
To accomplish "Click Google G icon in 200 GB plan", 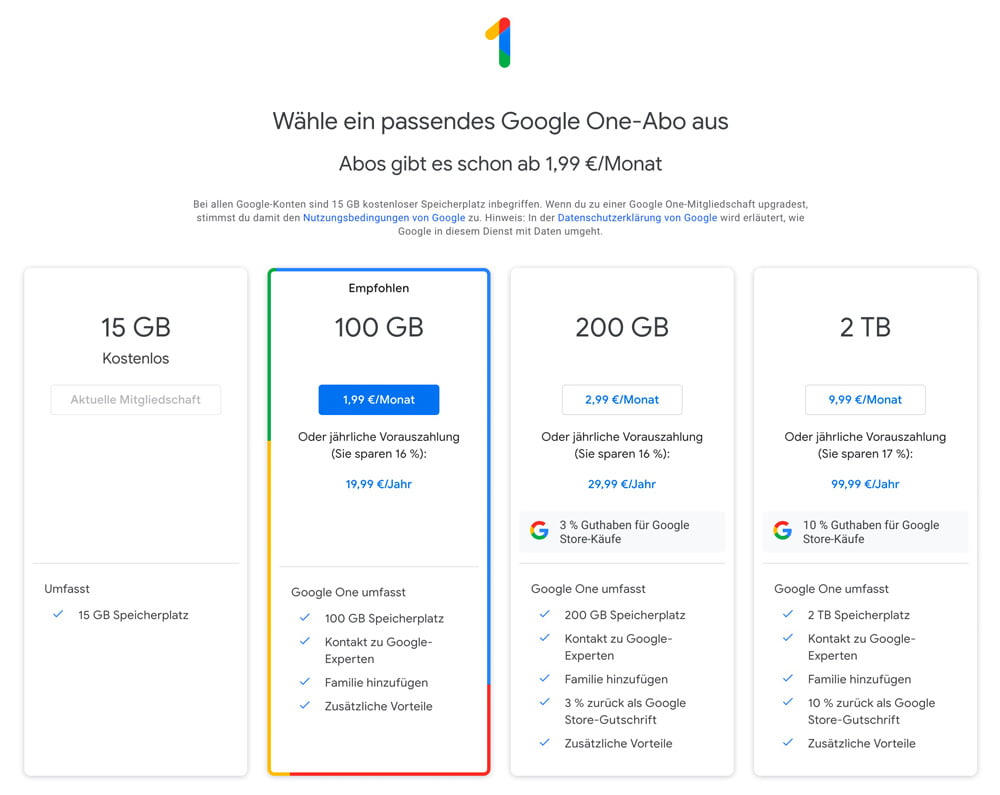I will [x=540, y=530].
